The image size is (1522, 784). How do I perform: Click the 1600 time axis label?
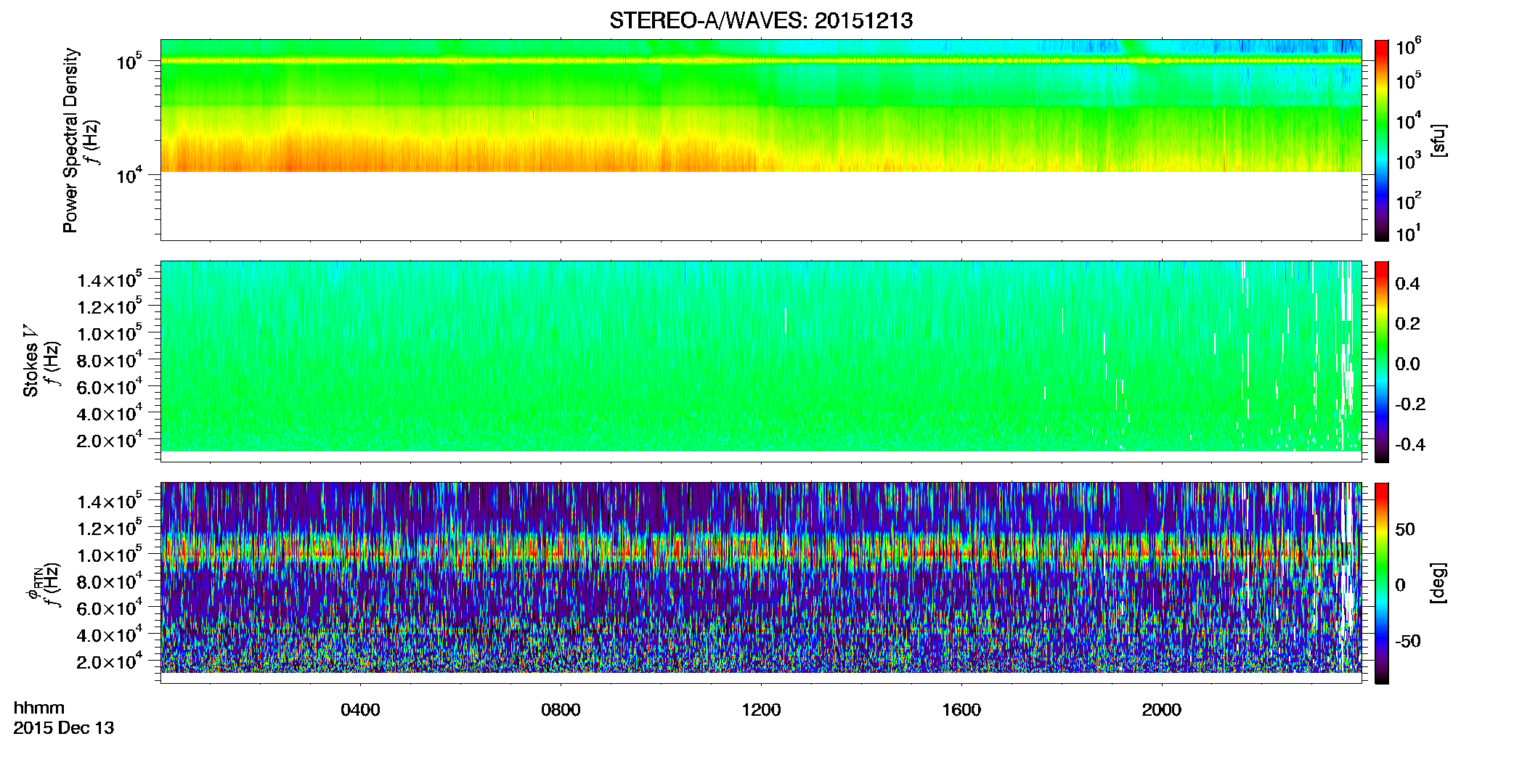(961, 710)
